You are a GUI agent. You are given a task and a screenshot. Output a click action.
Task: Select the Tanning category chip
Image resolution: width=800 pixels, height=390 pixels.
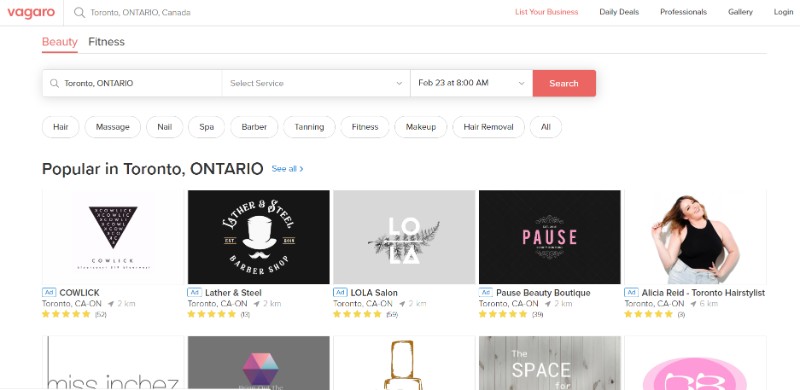pos(309,127)
